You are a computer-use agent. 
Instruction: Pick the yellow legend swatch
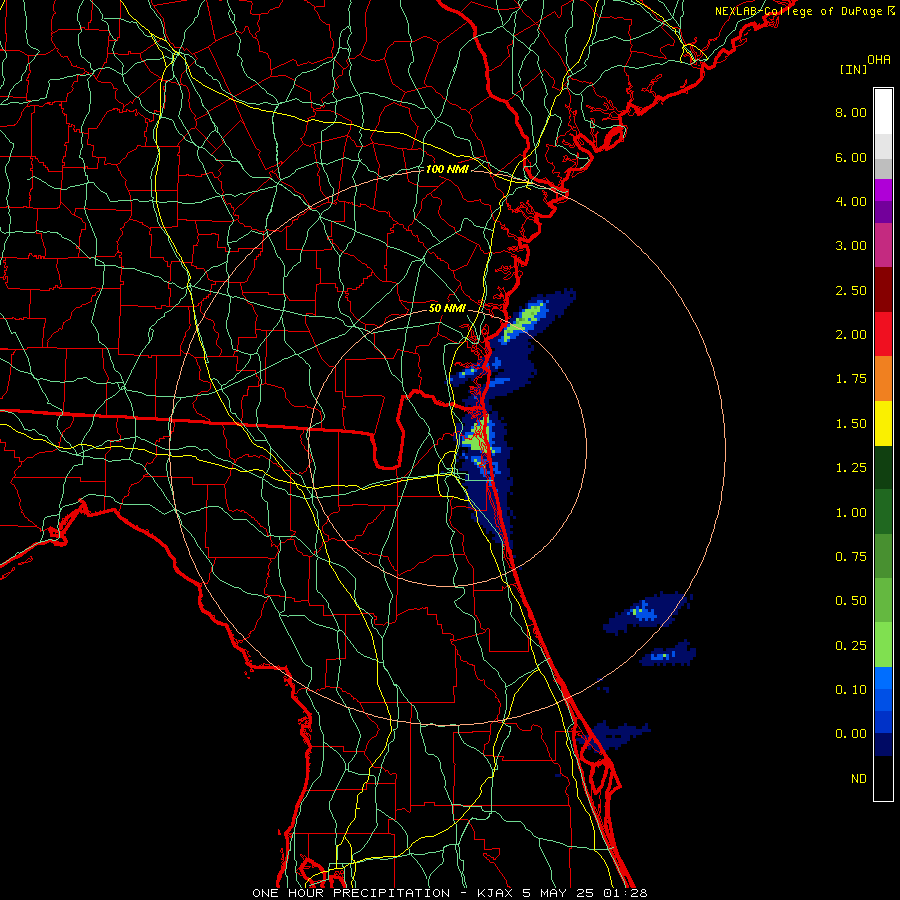[x=883, y=424]
